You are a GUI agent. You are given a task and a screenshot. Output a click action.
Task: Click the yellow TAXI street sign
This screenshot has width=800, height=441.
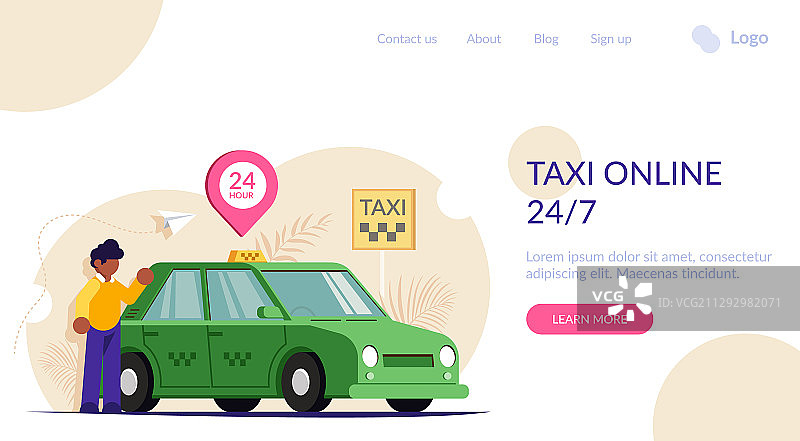[384, 219]
